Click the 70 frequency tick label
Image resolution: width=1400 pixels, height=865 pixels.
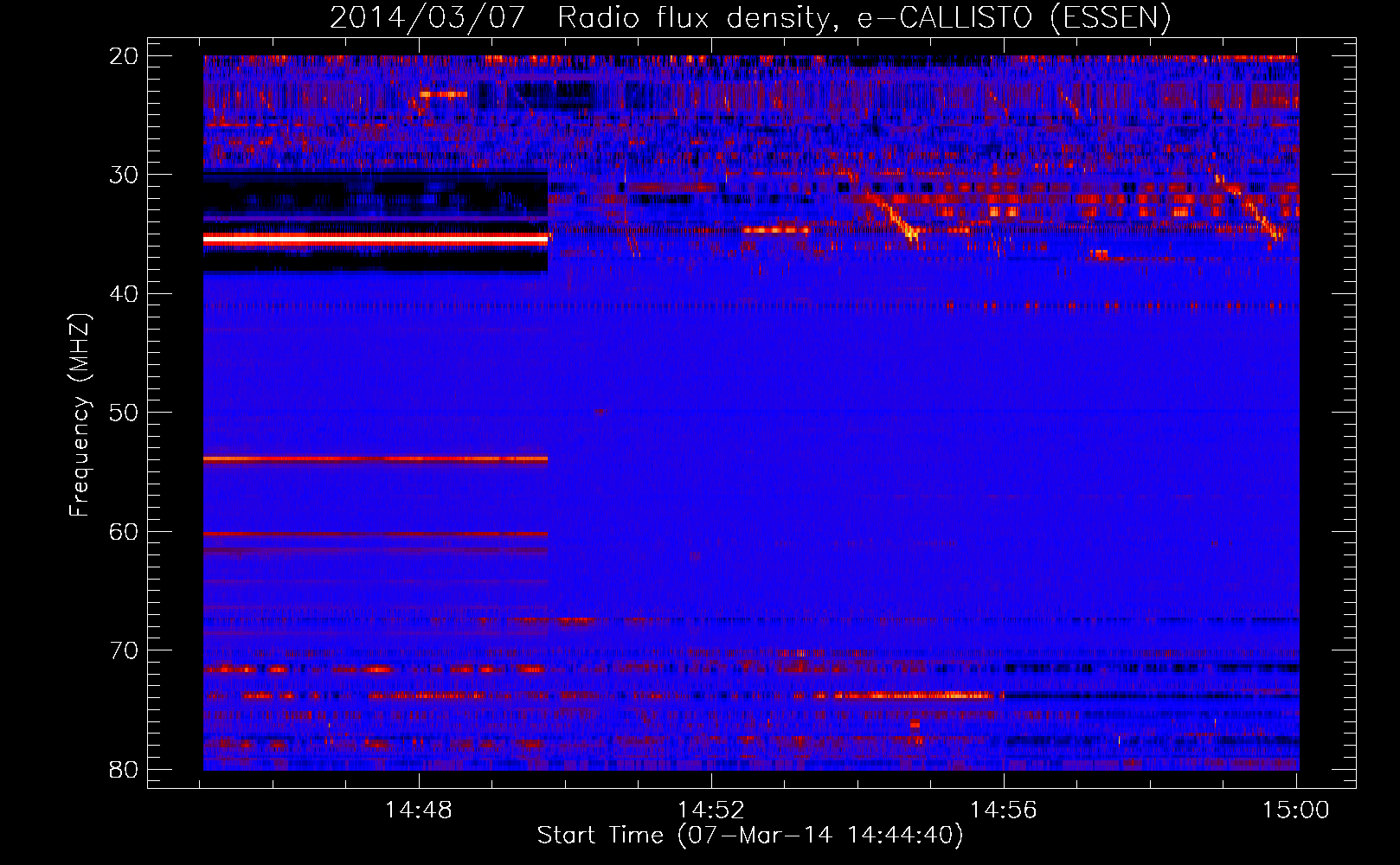124,650
